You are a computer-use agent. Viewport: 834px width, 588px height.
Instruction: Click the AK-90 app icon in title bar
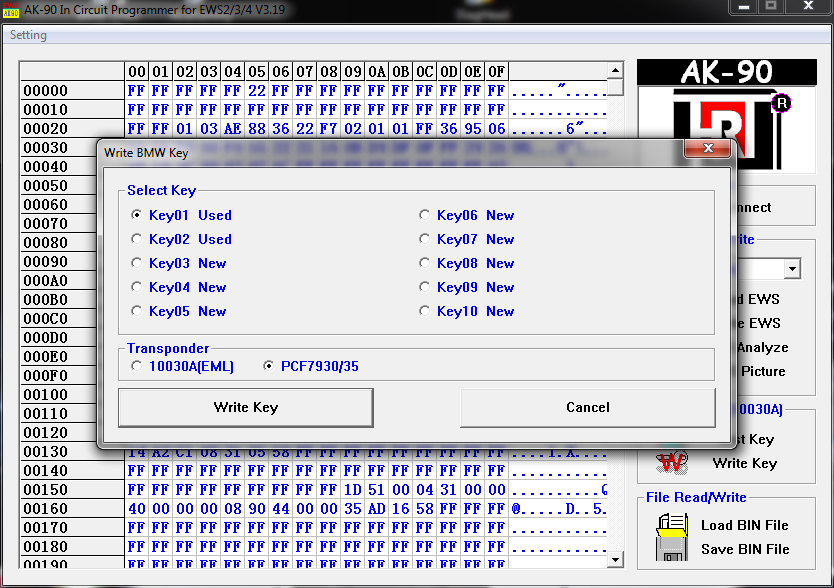(12, 9)
